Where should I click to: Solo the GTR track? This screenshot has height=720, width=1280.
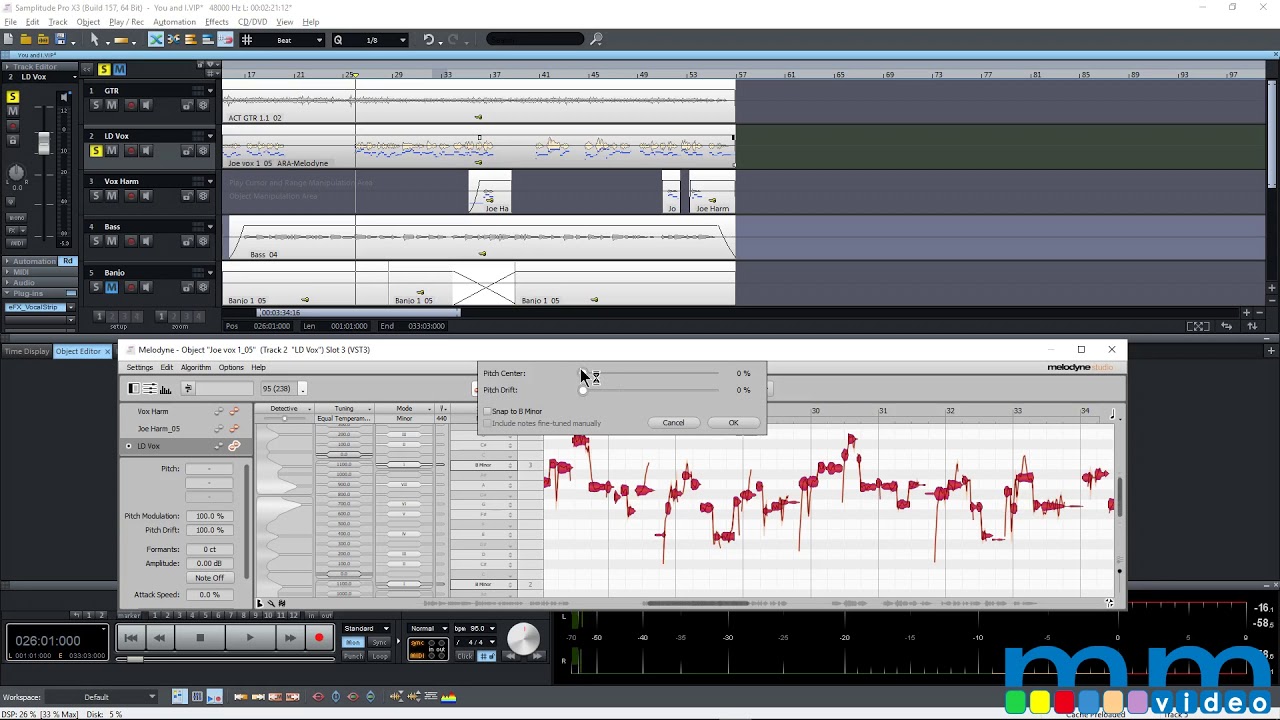tap(96, 105)
